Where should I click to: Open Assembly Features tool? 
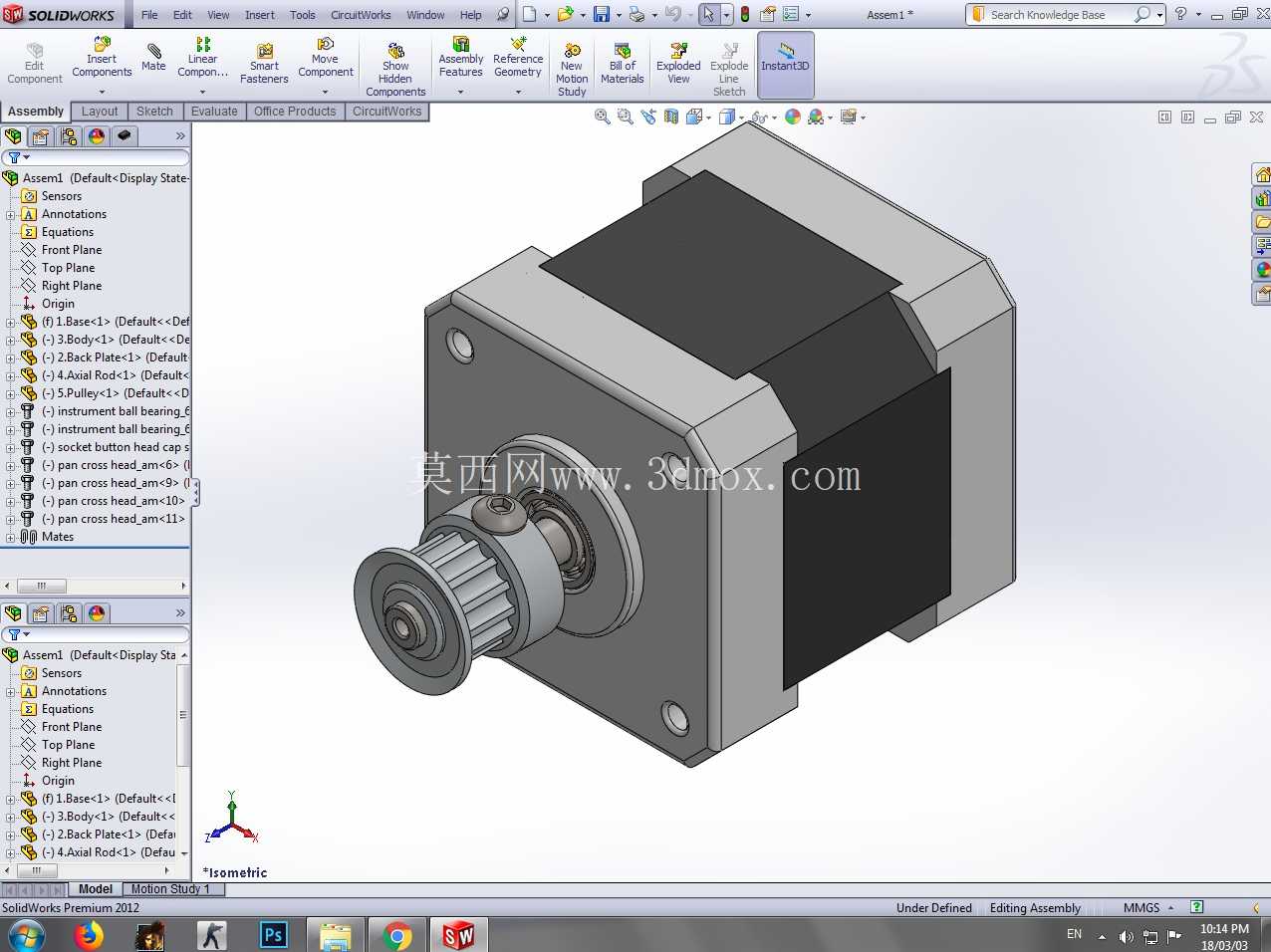click(460, 59)
